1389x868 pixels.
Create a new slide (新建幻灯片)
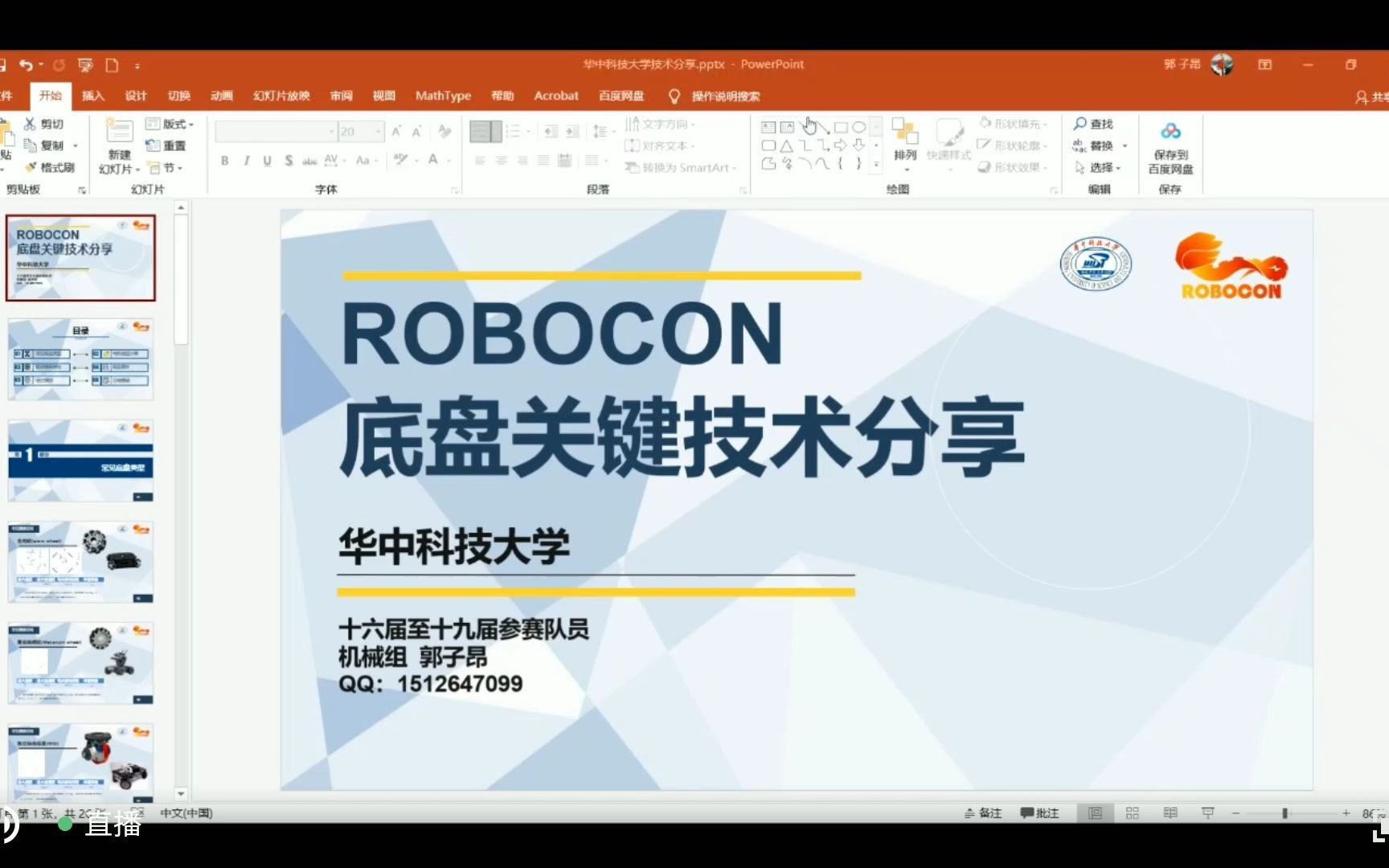click(119, 146)
